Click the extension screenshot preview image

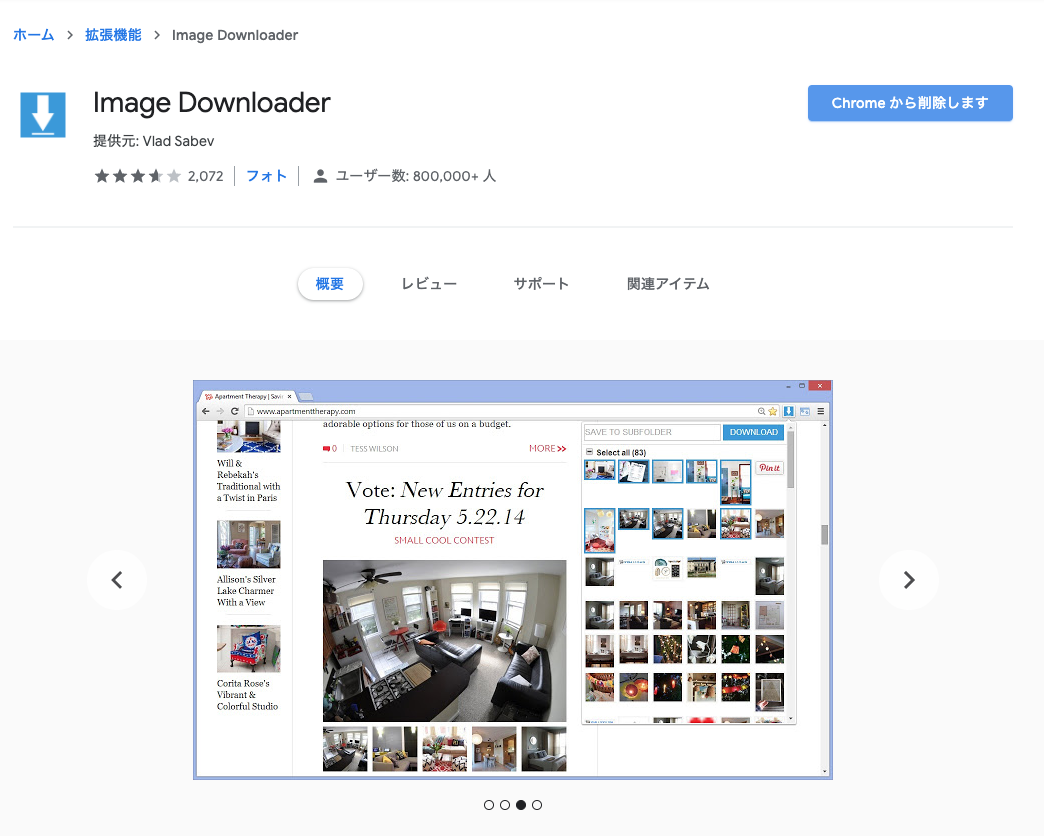pyautogui.click(x=513, y=580)
